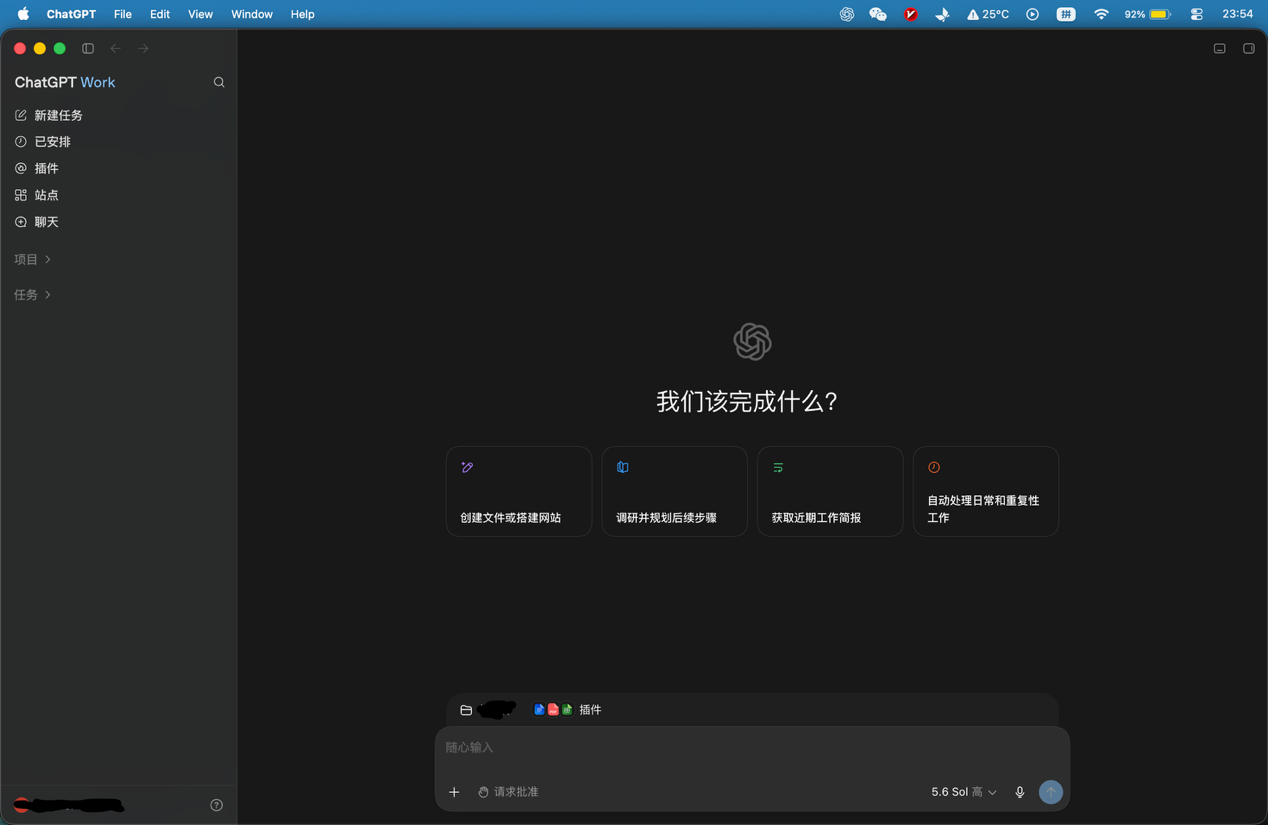Screen dimensions: 1268x825
Task: Toggle the sidebar panel icon
Action: click(x=88, y=48)
